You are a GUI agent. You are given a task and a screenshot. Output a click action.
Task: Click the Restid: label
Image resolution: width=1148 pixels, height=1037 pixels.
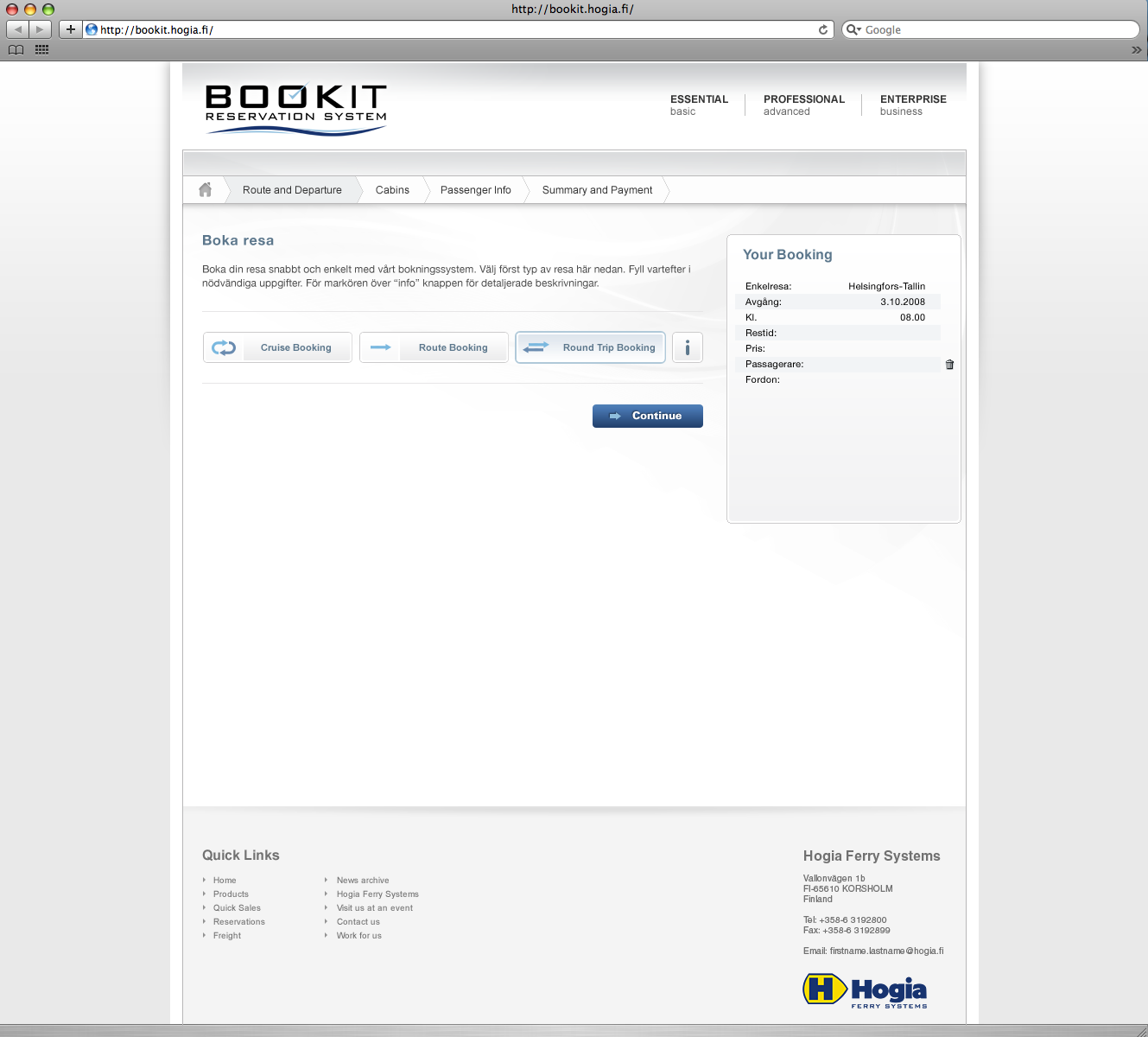(x=761, y=333)
